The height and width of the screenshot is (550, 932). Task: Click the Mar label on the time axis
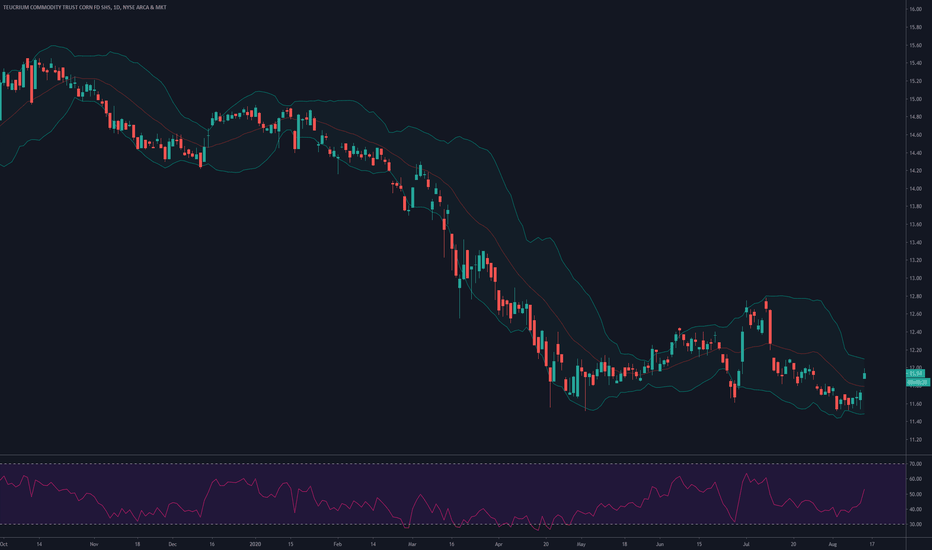[x=412, y=544]
